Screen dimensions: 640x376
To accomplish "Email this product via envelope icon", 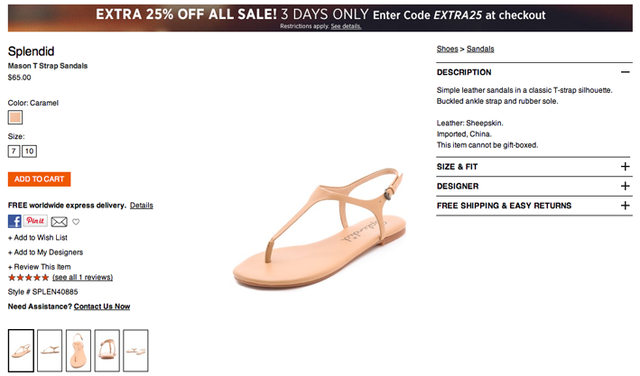I will click(59, 222).
